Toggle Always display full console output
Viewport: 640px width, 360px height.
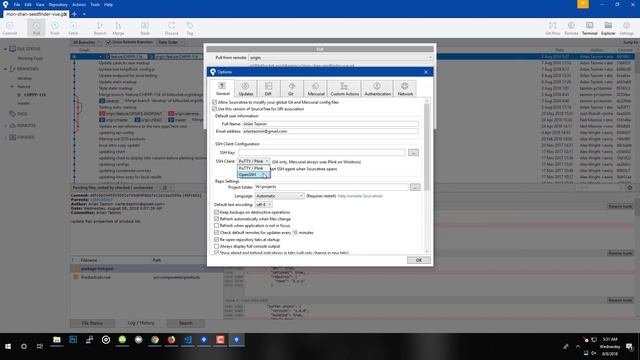[216, 246]
